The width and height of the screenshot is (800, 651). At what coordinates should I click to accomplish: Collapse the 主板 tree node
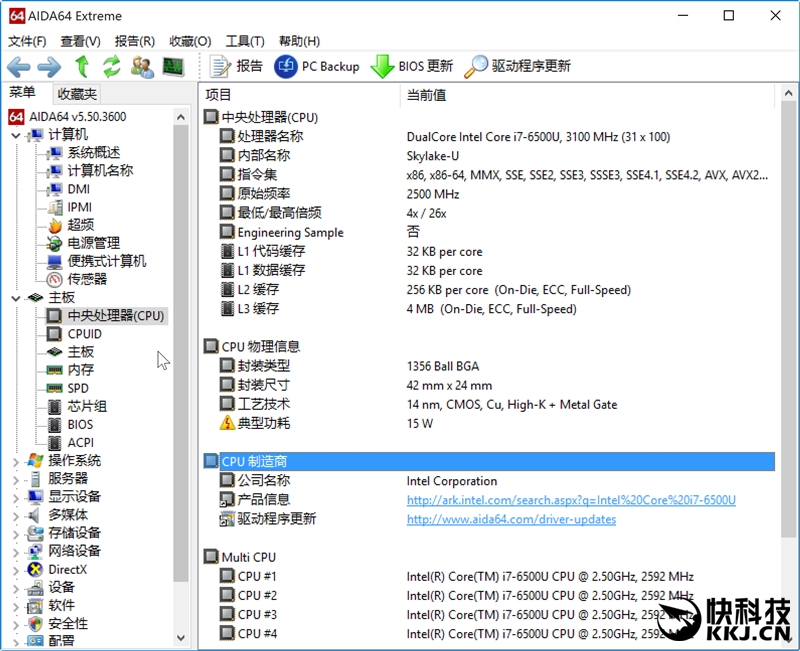pos(15,298)
